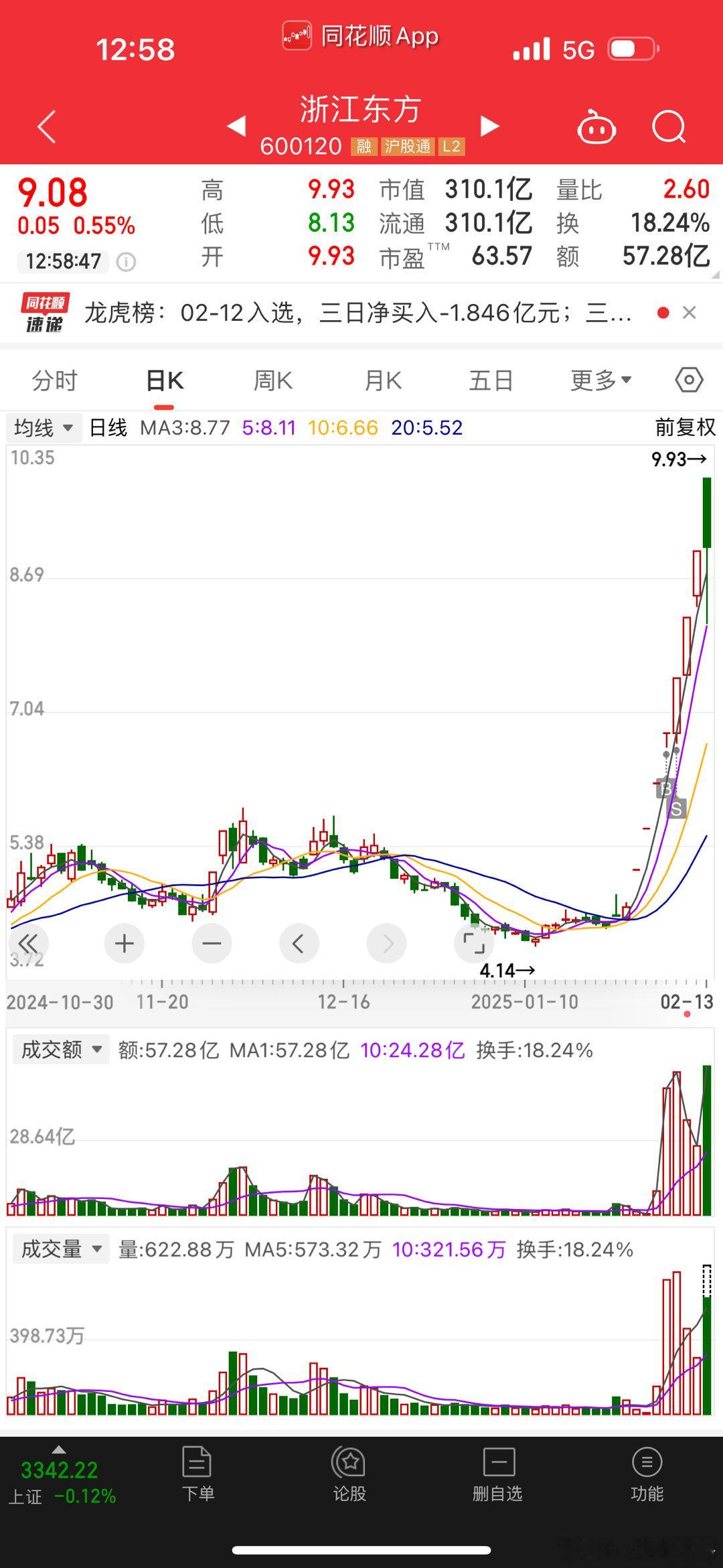This screenshot has width=723, height=1568.
Task: Switch to previous stock with left triangle
Action: coord(236,126)
